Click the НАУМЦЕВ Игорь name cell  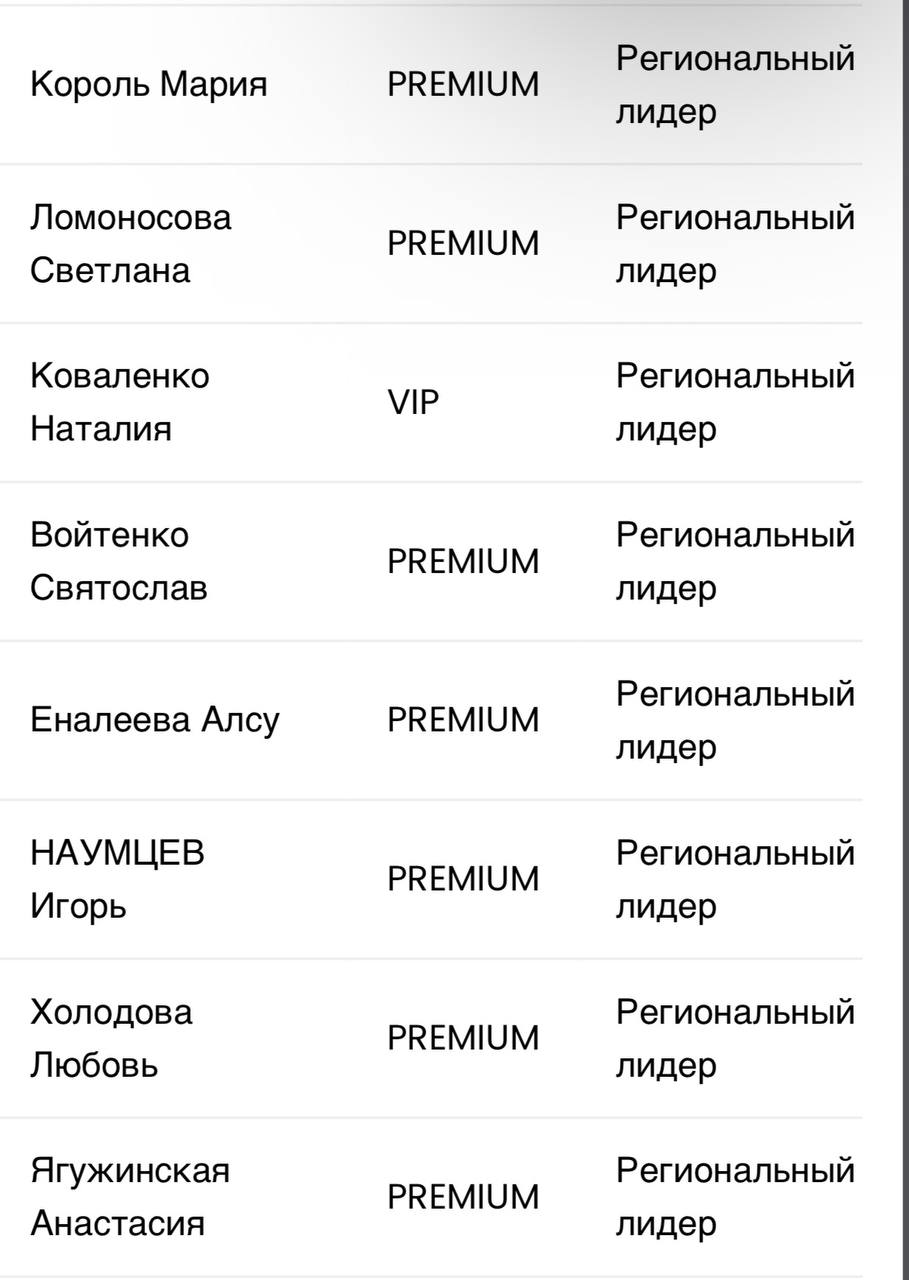point(117,880)
